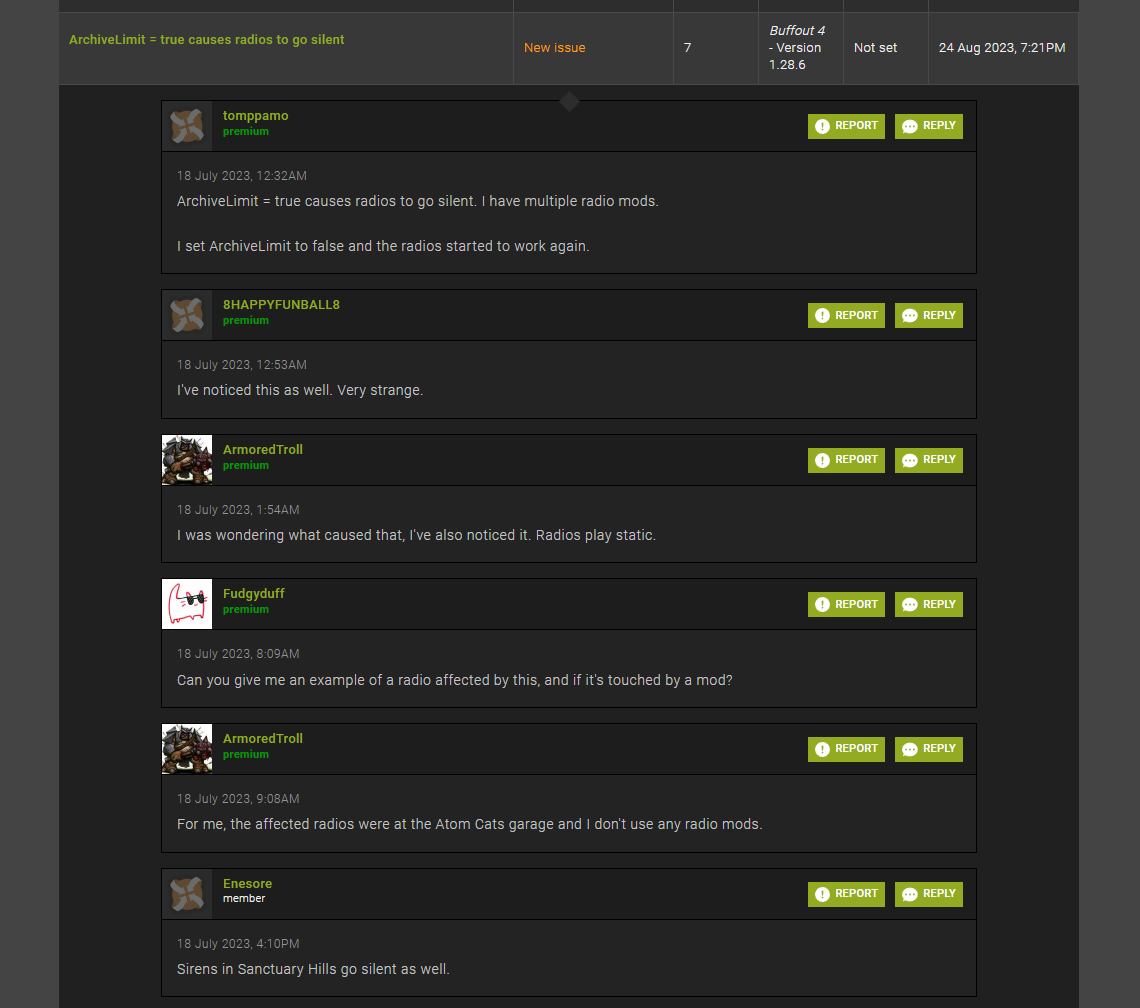Image resolution: width=1140 pixels, height=1008 pixels.
Task: Report tomppamo's comment
Action: point(846,126)
